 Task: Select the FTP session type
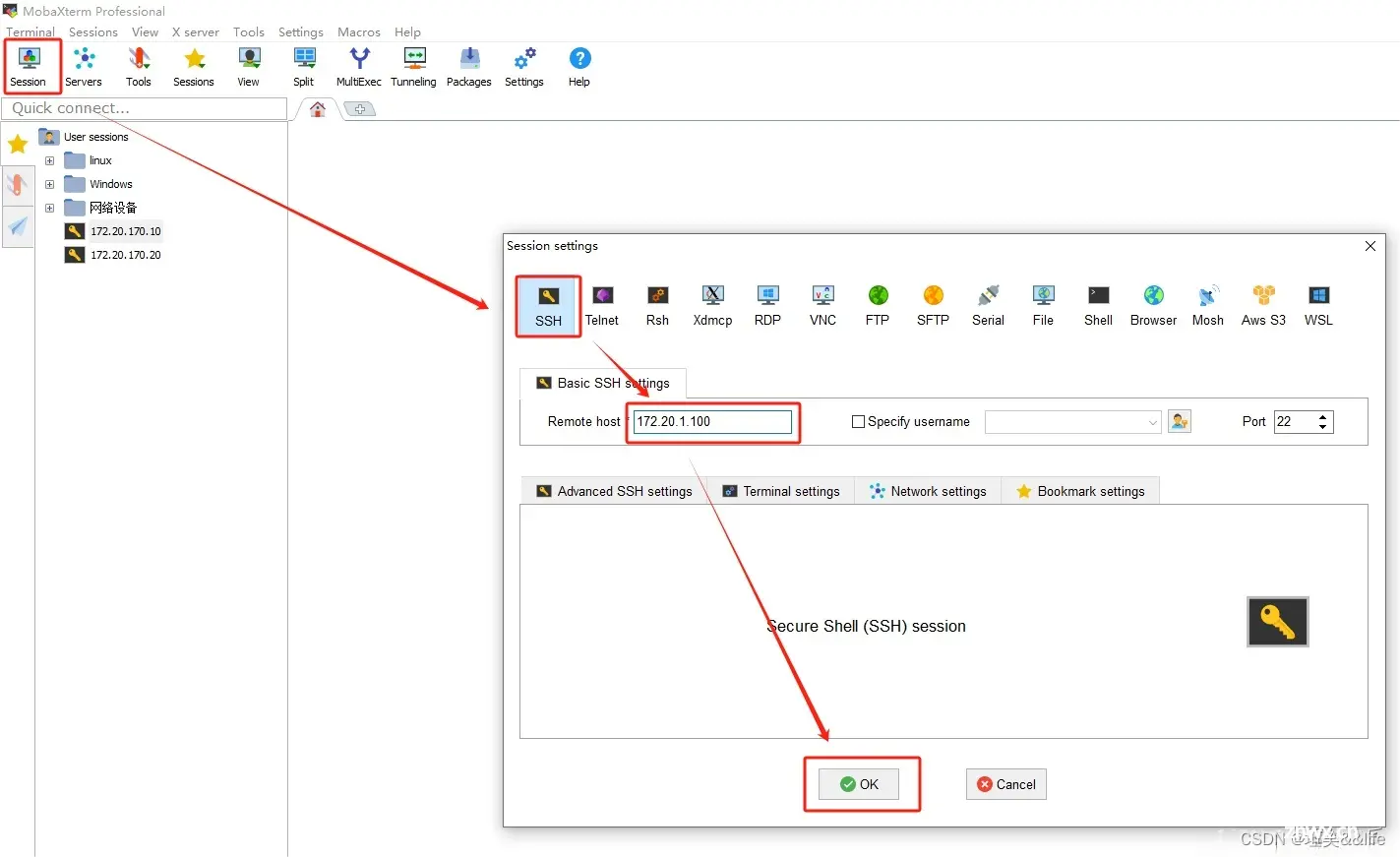point(878,306)
